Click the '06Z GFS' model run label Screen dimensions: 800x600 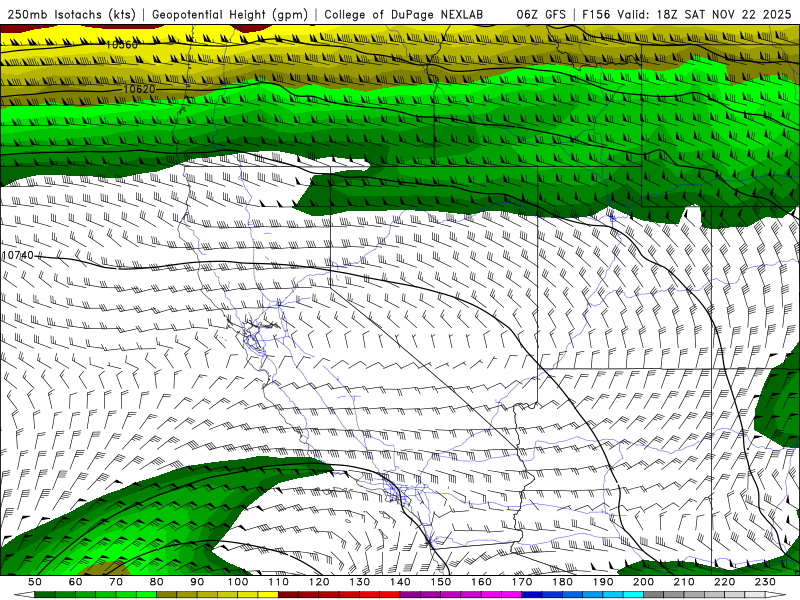pyautogui.click(x=541, y=15)
